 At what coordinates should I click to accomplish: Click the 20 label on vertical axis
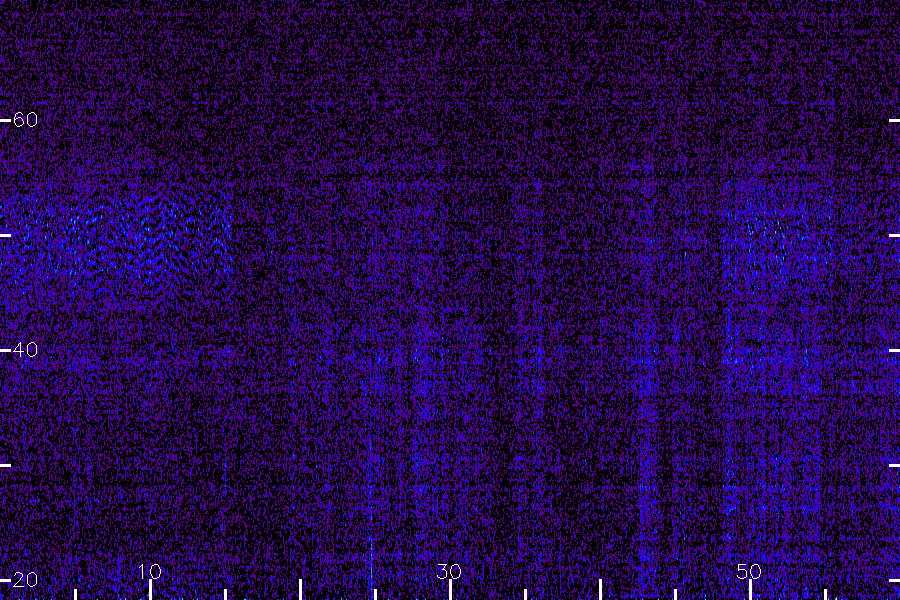[25, 580]
